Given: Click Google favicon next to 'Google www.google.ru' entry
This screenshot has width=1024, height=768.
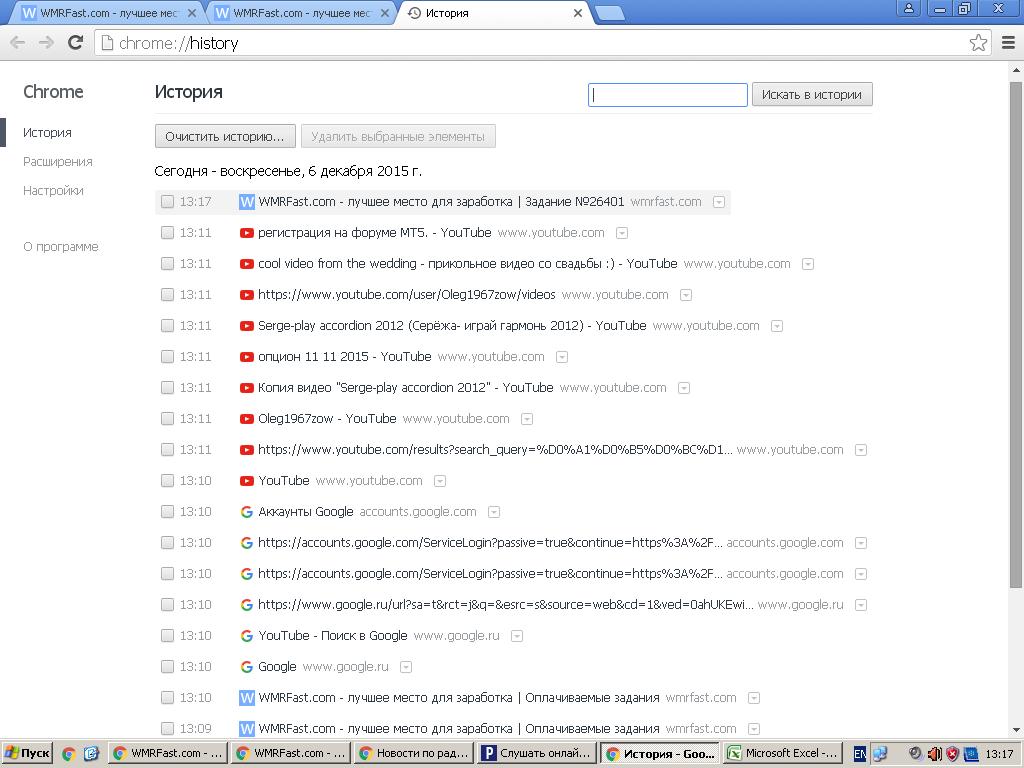Looking at the screenshot, I should coord(246,667).
